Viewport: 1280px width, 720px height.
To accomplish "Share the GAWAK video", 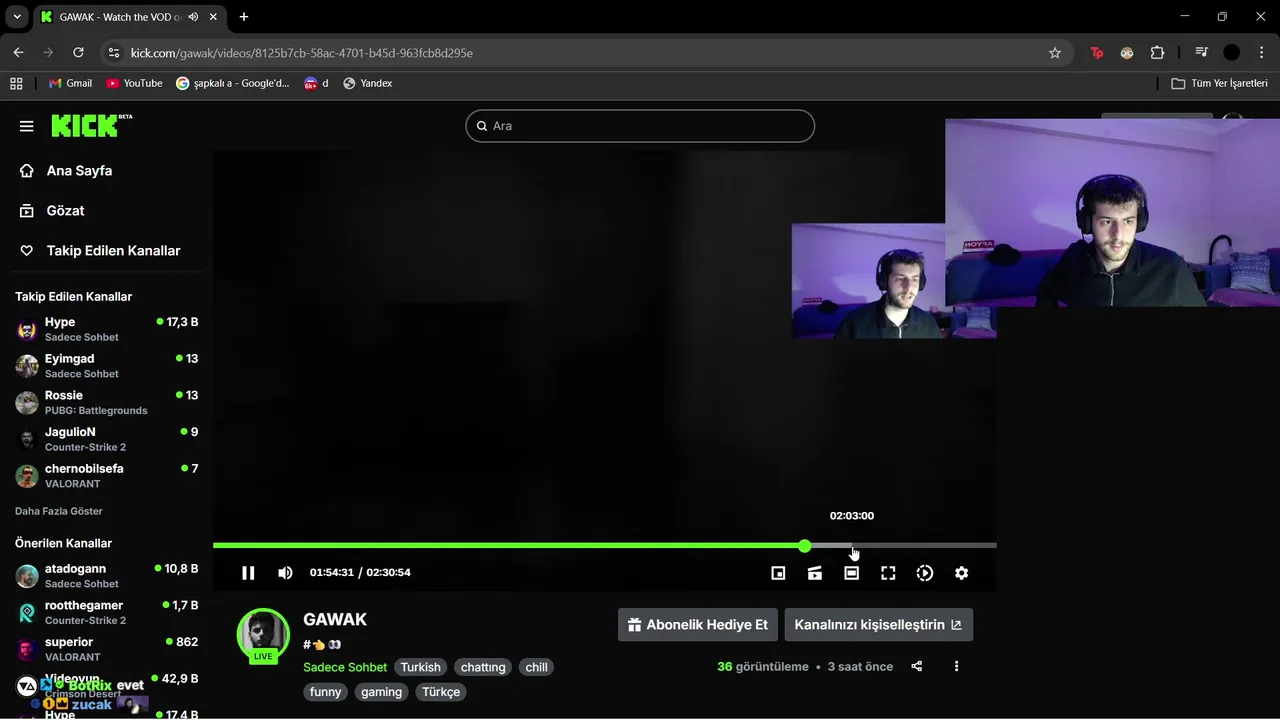I will [x=917, y=666].
